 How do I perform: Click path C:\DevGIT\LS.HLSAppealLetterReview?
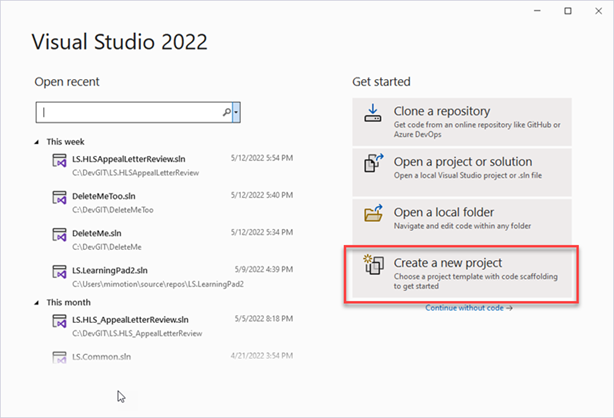(135, 173)
